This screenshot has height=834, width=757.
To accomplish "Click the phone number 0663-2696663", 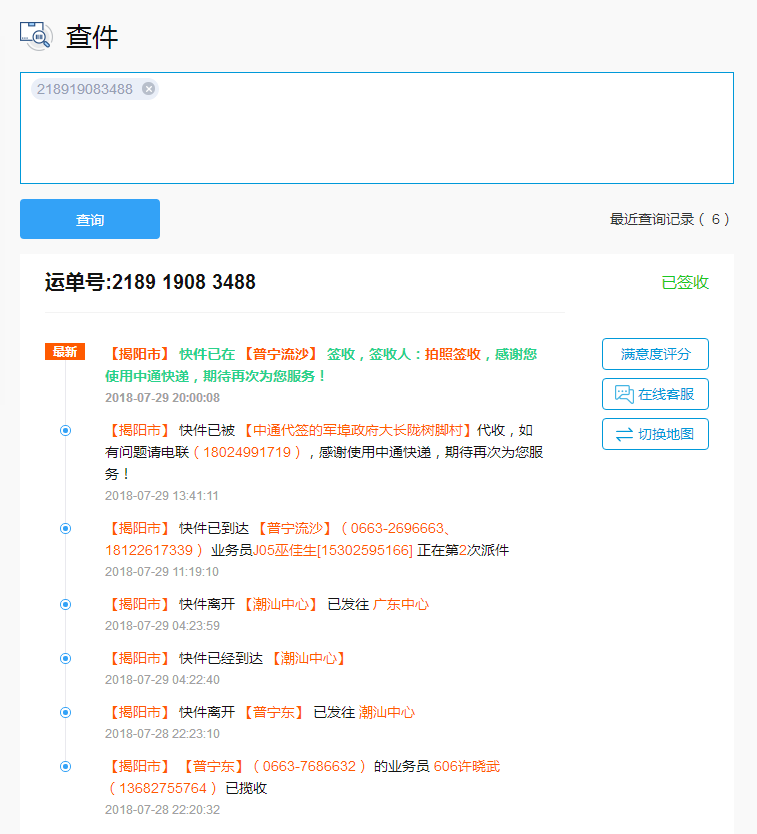I will tap(397, 528).
